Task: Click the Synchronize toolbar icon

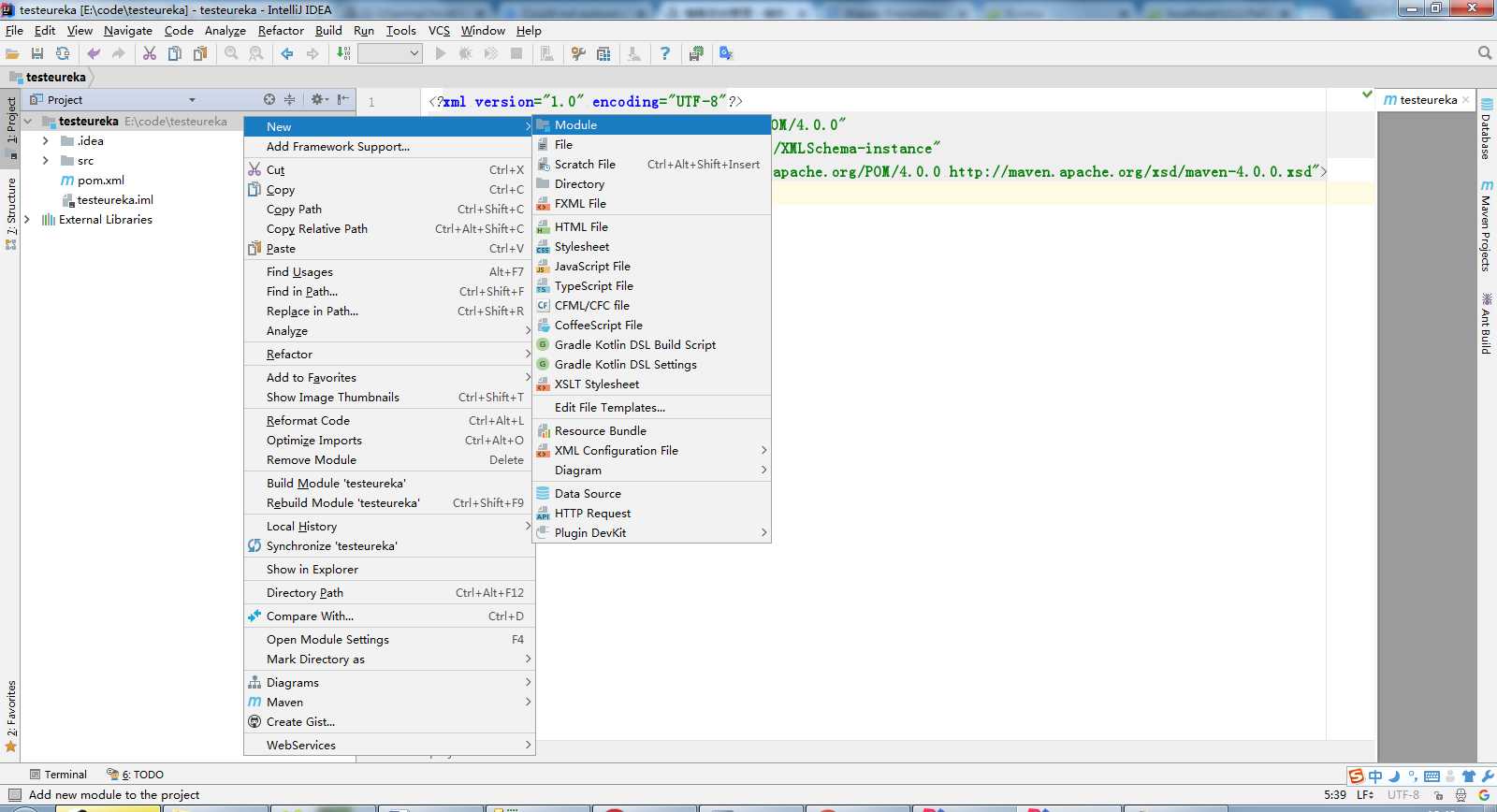Action: [x=63, y=53]
